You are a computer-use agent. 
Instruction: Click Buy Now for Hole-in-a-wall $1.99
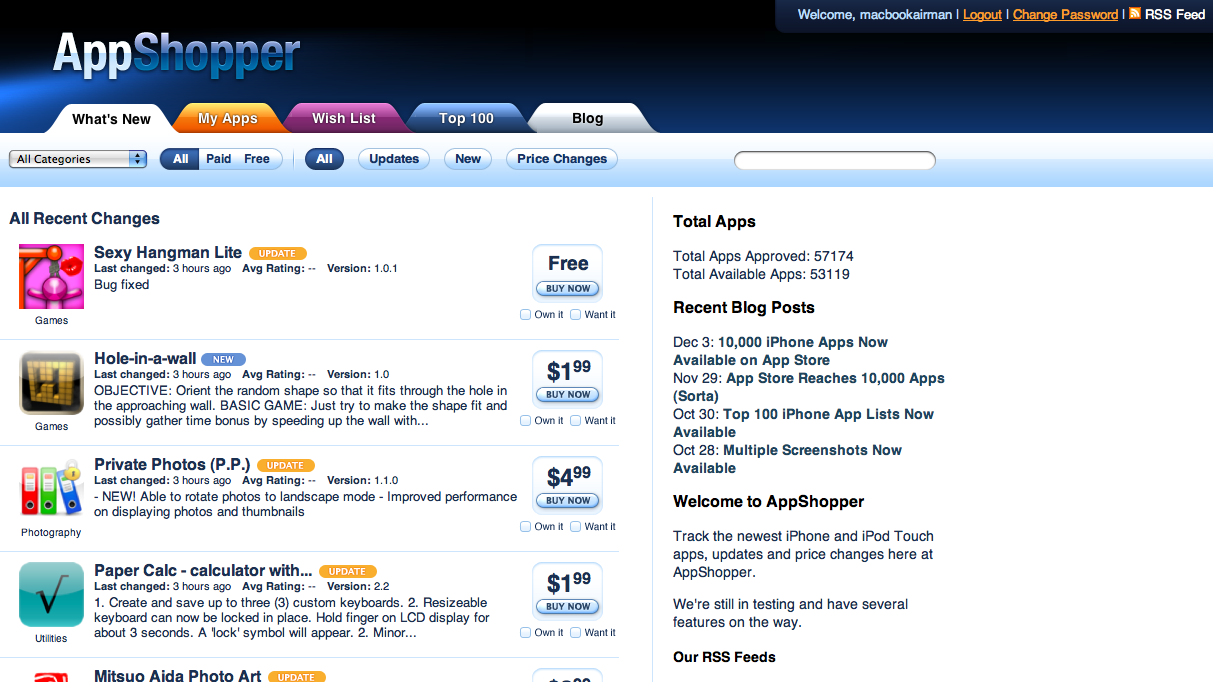[568, 394]
